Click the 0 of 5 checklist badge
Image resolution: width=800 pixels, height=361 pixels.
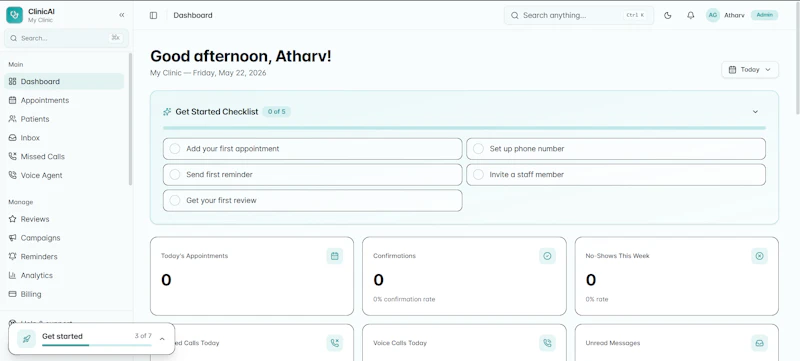coord(277,112)
